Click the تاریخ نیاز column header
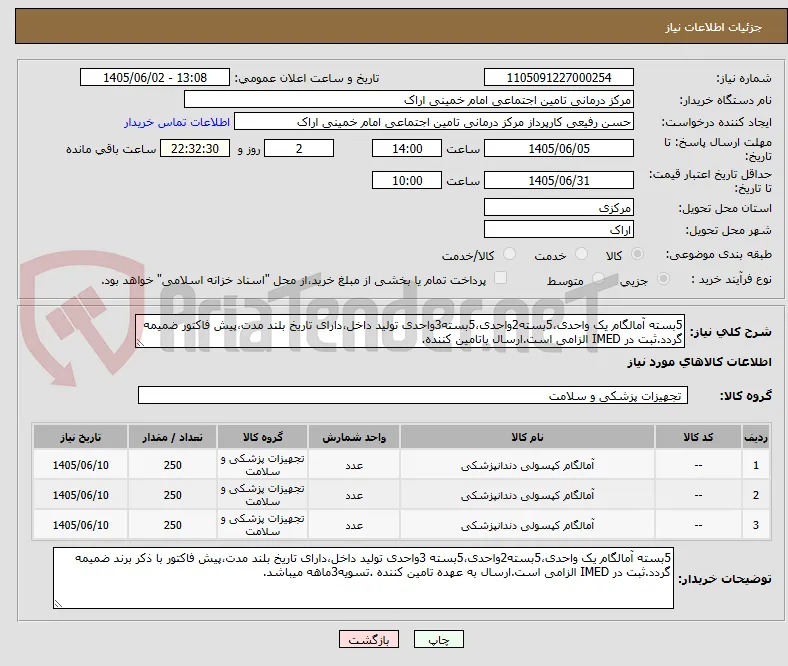The width and height of the screenshot is (788, 666). click(80, 437)
